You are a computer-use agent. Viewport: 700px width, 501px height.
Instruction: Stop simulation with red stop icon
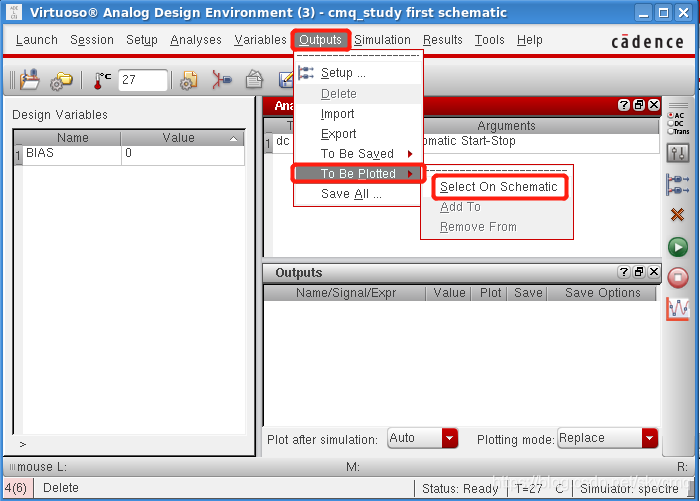point(678,278)
